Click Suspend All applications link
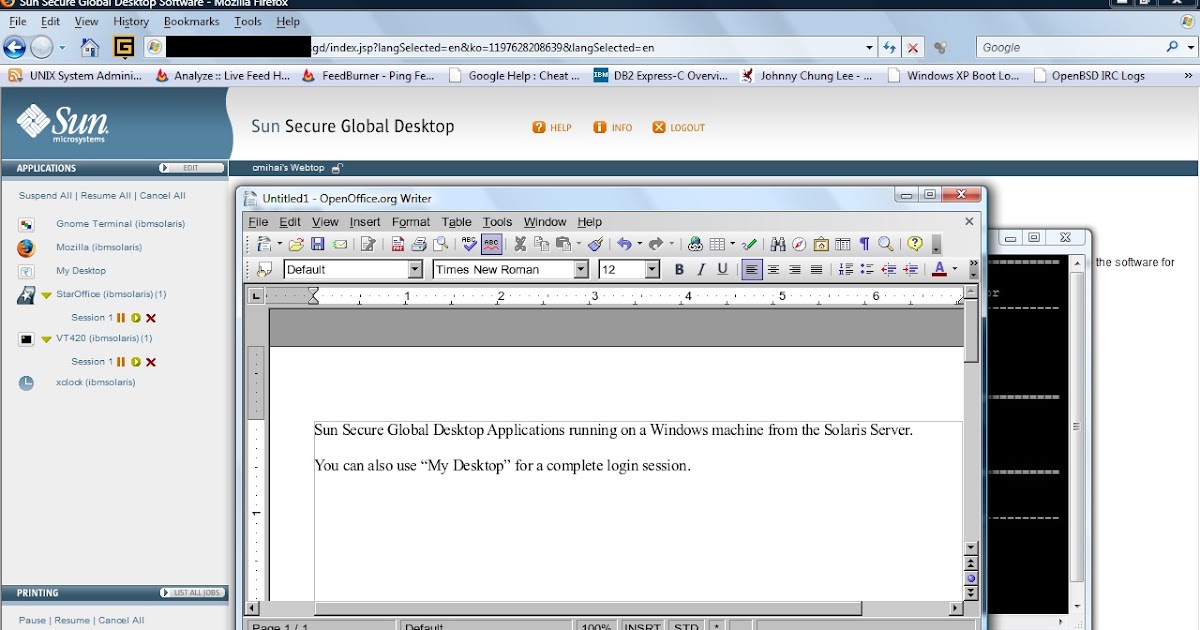 pyautogui.click(x=45, y=196)
